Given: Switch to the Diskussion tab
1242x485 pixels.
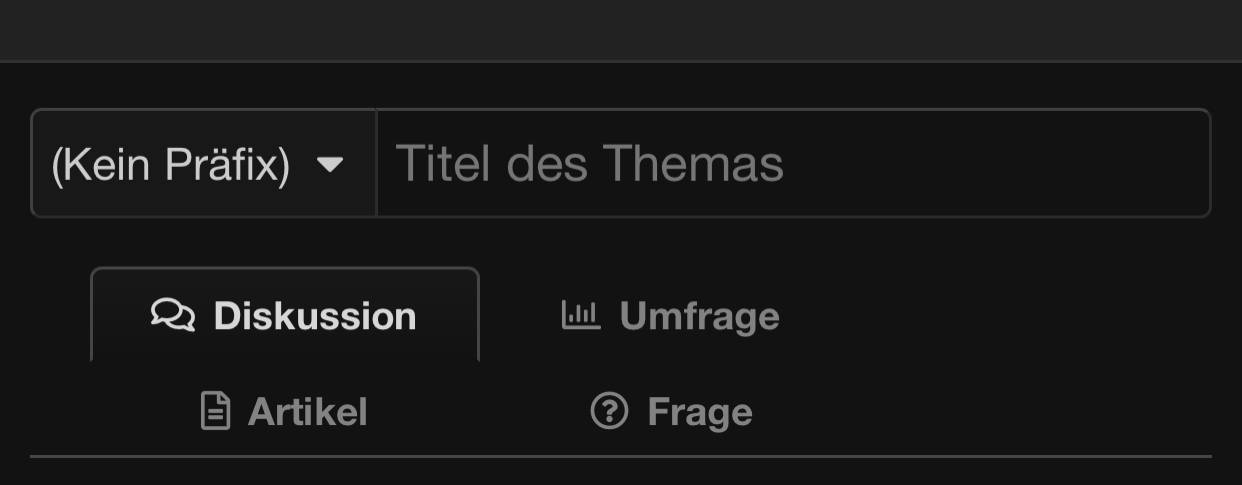Looking at the screenshot, I should point(285,315).
